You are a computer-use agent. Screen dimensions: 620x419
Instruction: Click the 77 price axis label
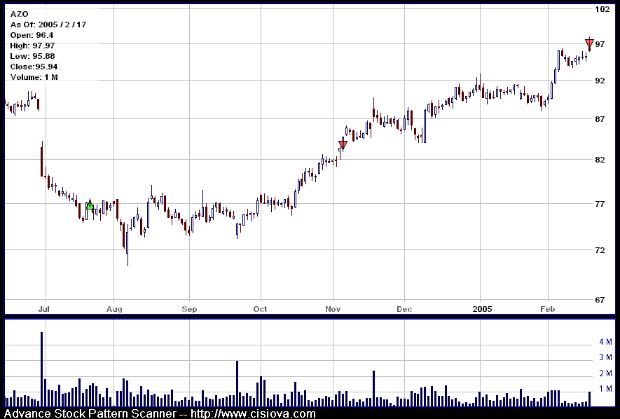(x=600, y=204)
